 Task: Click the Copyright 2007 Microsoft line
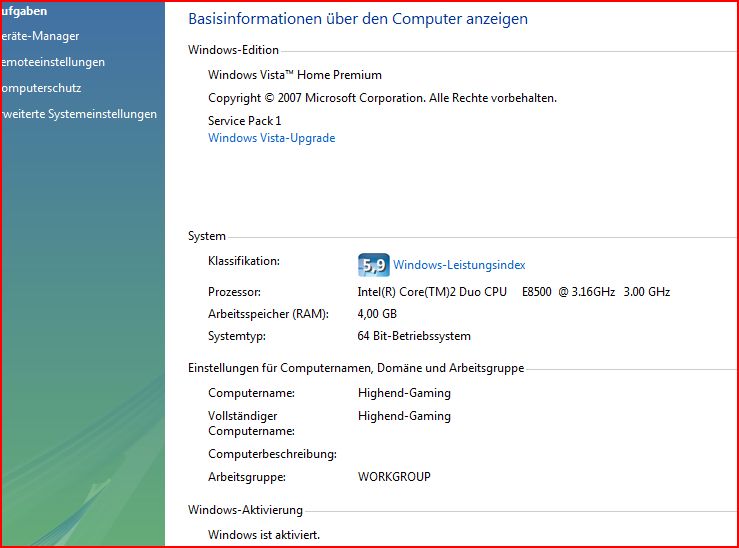(x=382, y=98)
